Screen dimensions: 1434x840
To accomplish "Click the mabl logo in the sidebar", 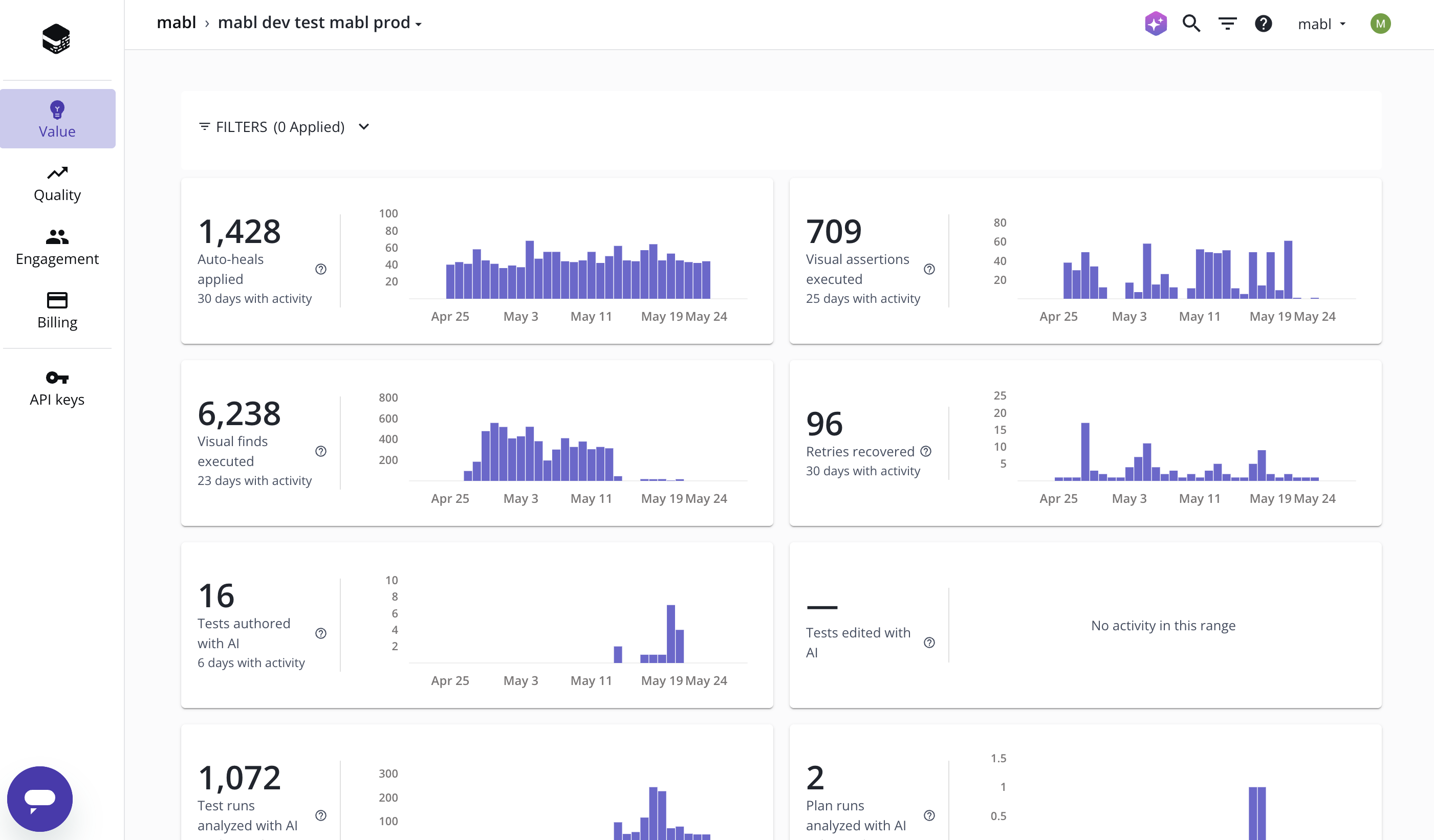I will [56, 39].
